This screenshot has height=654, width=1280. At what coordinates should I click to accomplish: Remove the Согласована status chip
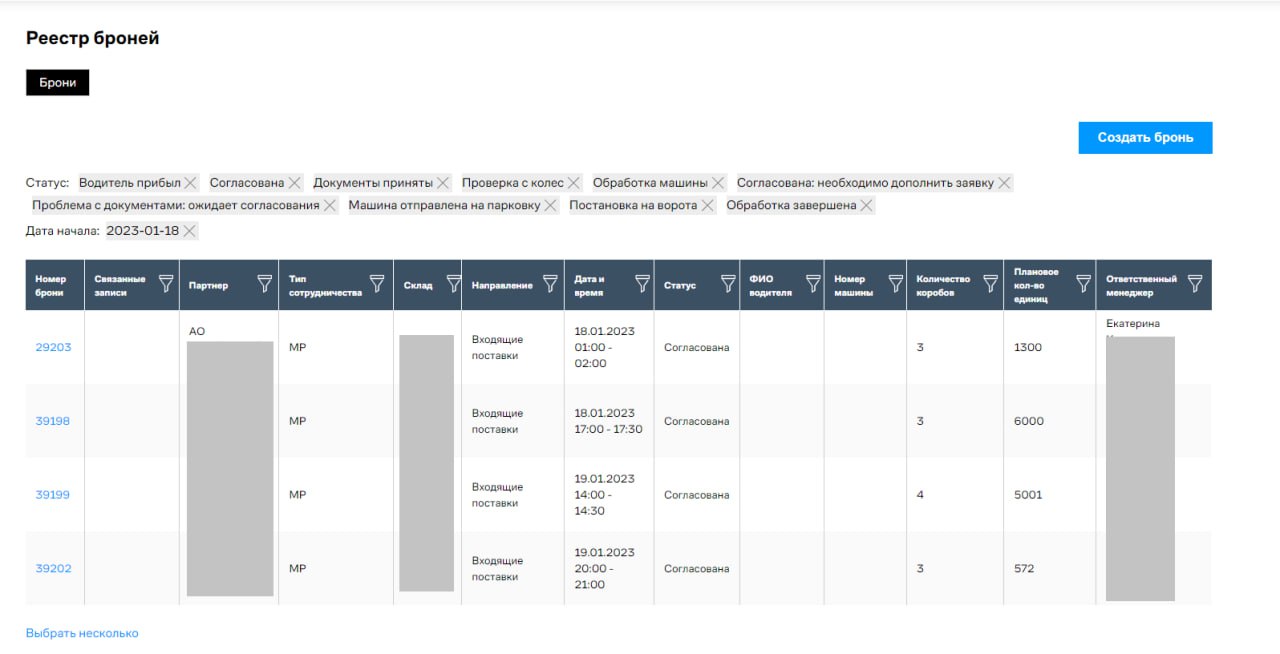(x=294, y=183)
